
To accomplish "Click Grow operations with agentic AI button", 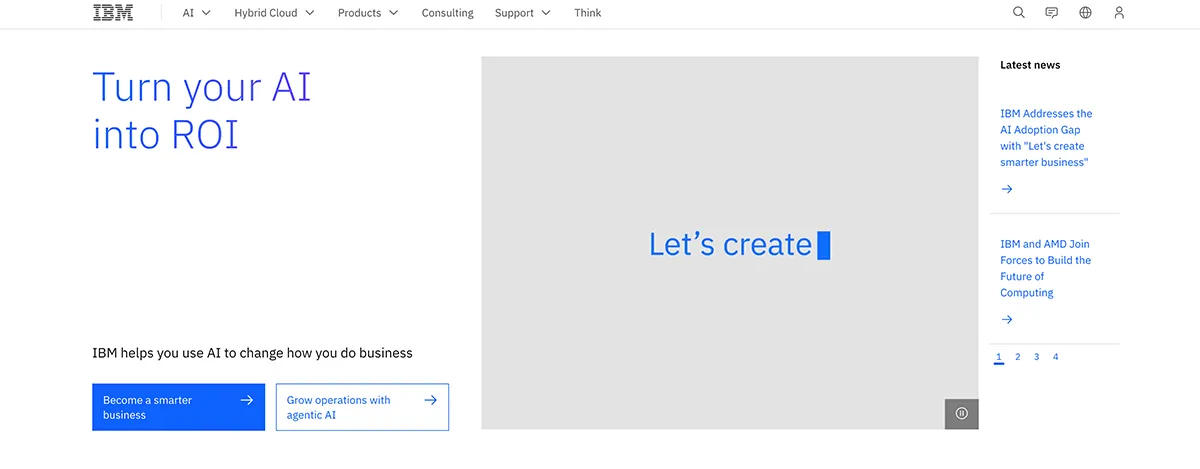I will pyautogui.click(x=362, y=407).
